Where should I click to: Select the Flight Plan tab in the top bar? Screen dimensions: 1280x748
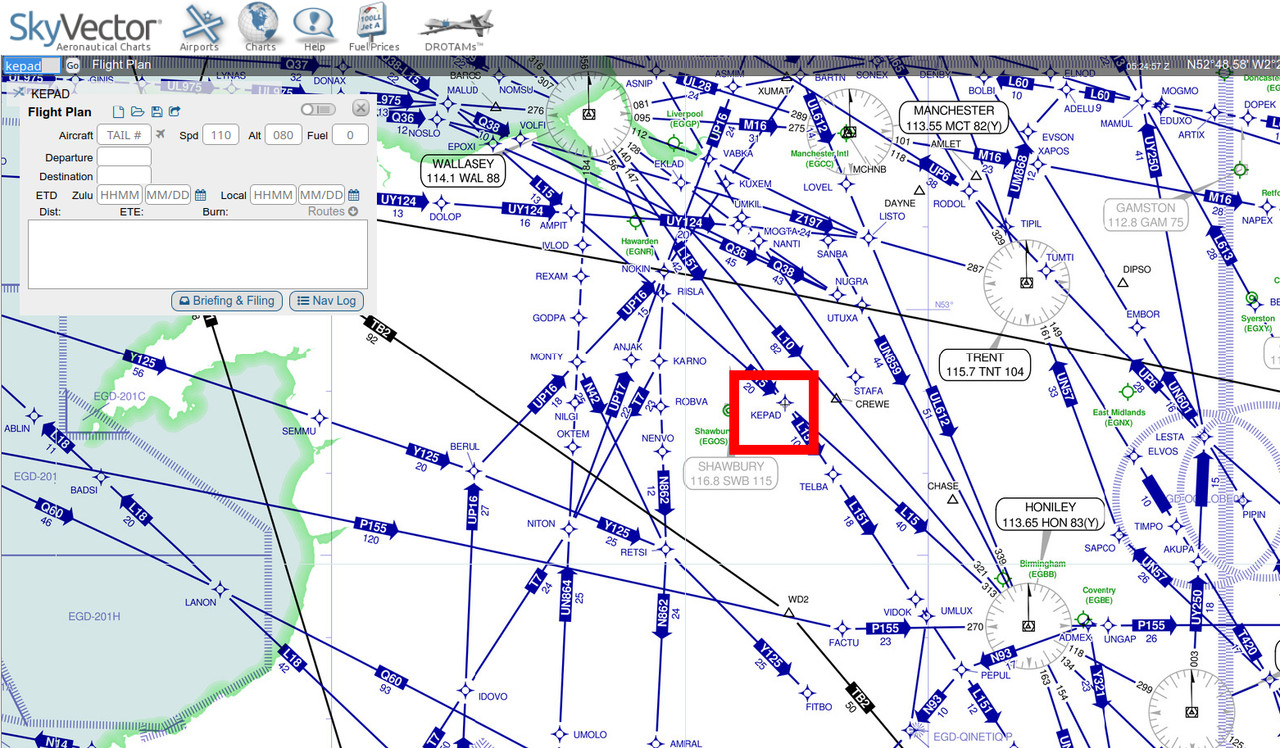120,65
